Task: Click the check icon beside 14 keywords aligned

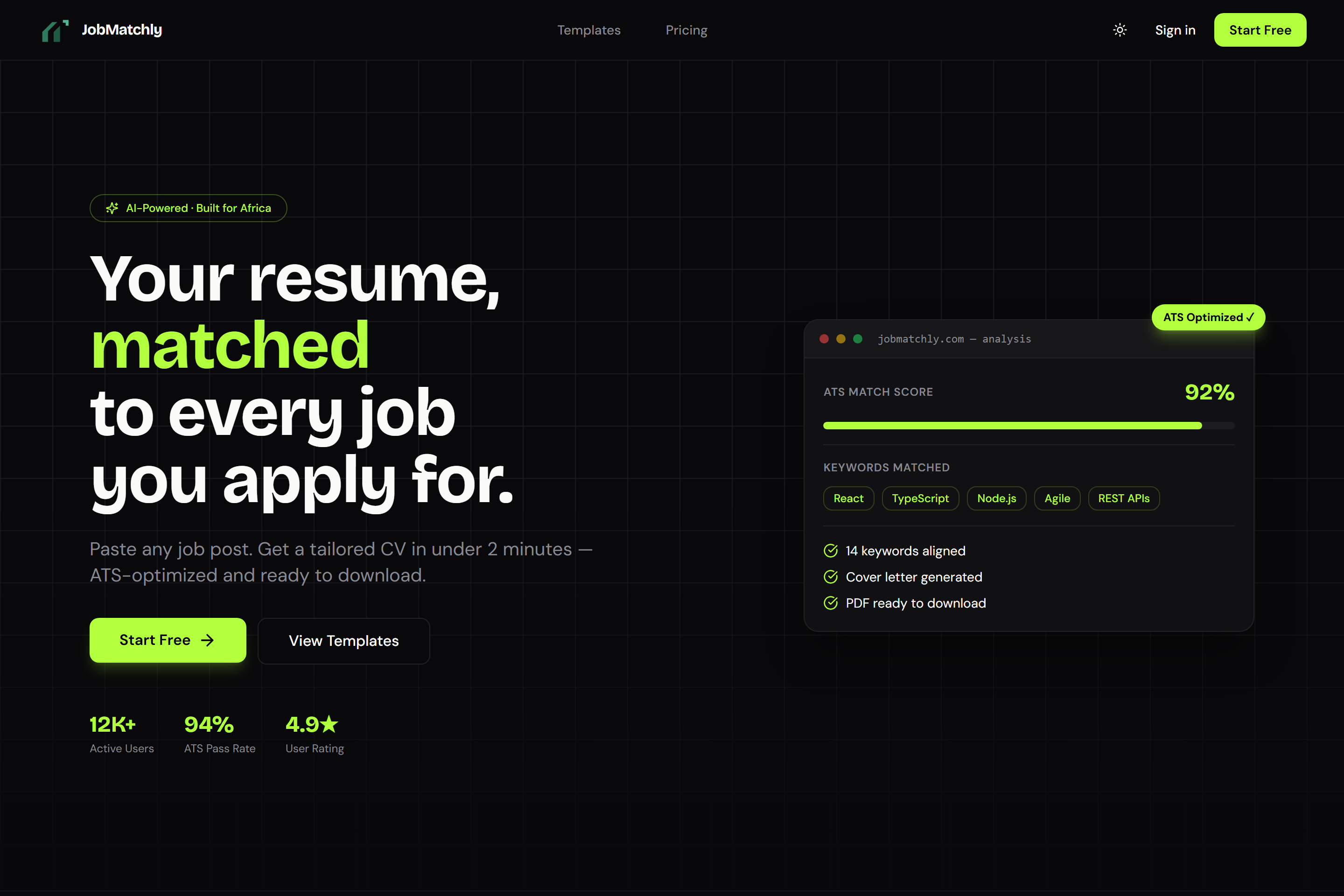Action: (831, 551)
